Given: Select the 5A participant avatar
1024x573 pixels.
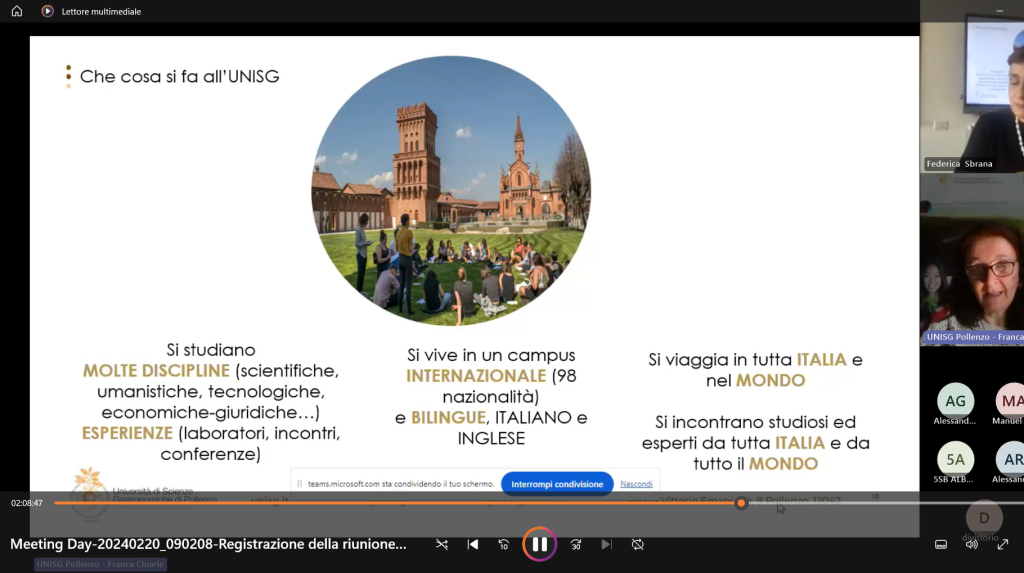Looking at the screenshot, I should point(955,459).
